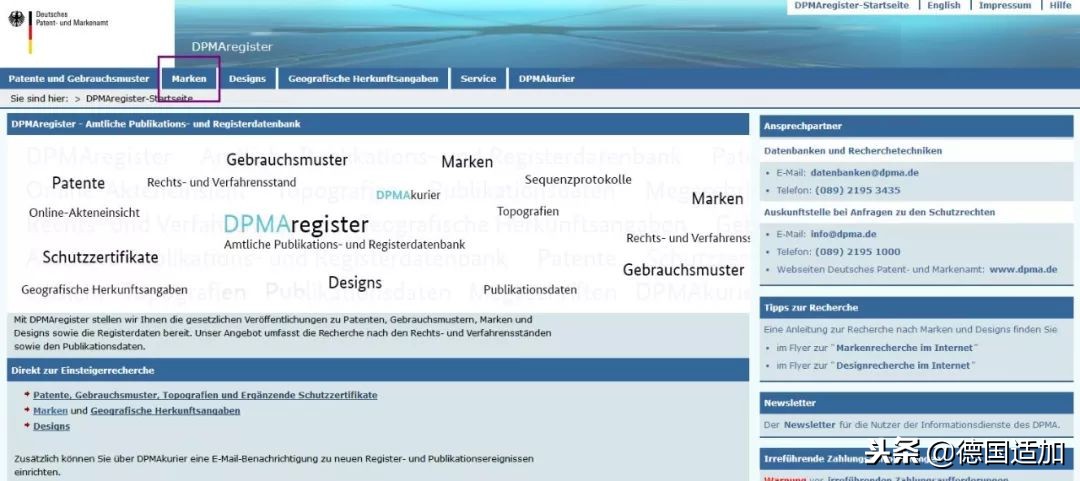Open the Designs beginner search link
The image size is (1080, 481).
(52, 427)
